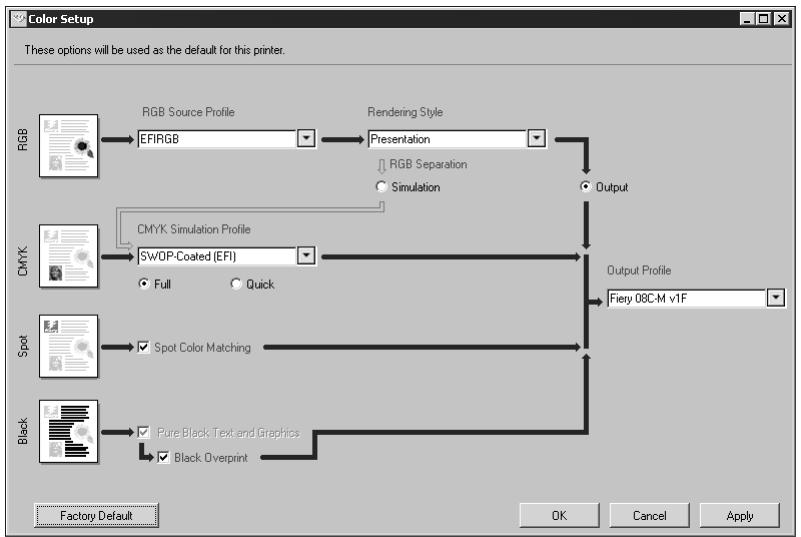801x537 pixels.
Task: Maximize the Color Setup window
Action: coord(763,19)
